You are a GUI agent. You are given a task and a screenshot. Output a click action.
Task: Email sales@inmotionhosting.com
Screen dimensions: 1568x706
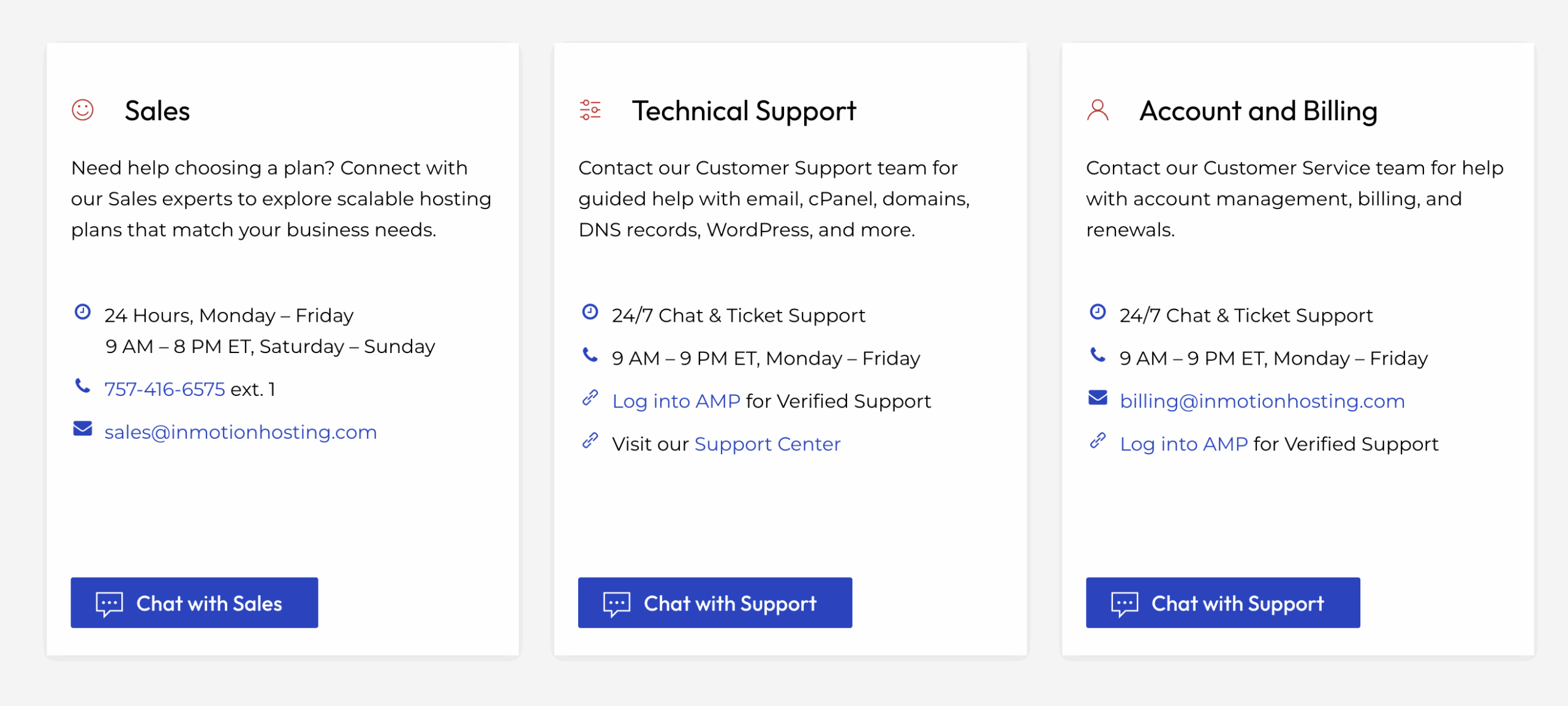point(241,432)
